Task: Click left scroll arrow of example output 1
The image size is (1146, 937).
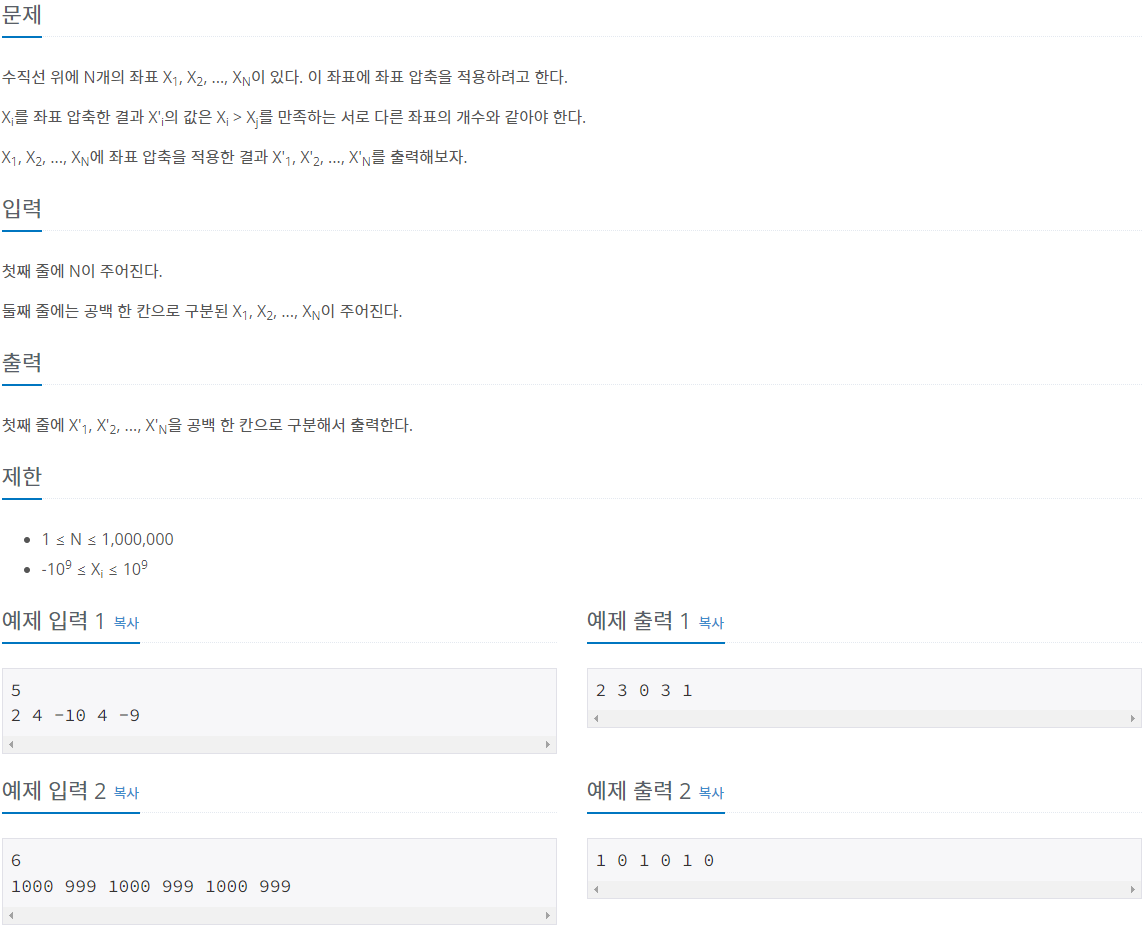Action: click(x=596, y=718)
